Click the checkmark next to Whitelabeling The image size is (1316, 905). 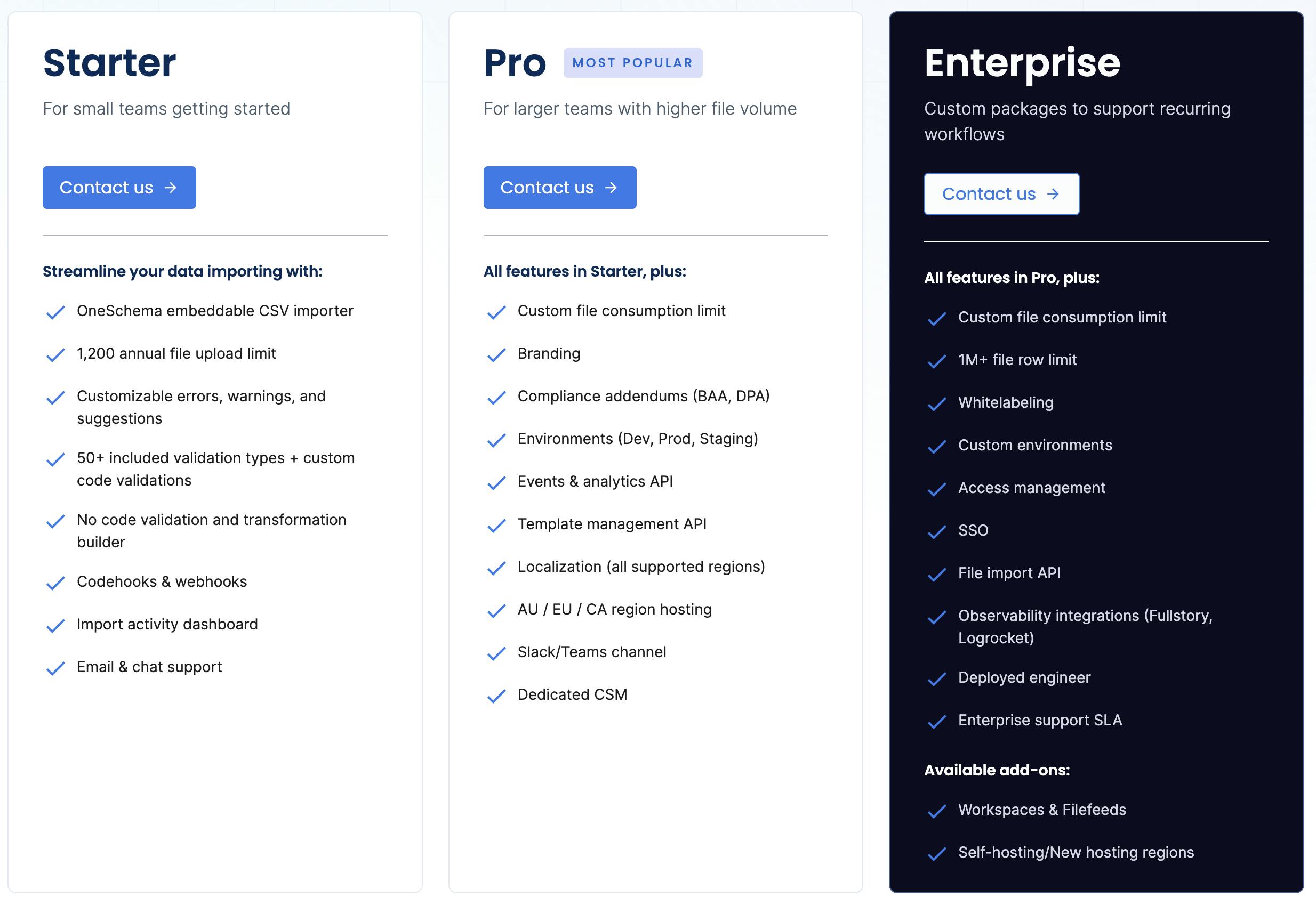click(936, 404)
